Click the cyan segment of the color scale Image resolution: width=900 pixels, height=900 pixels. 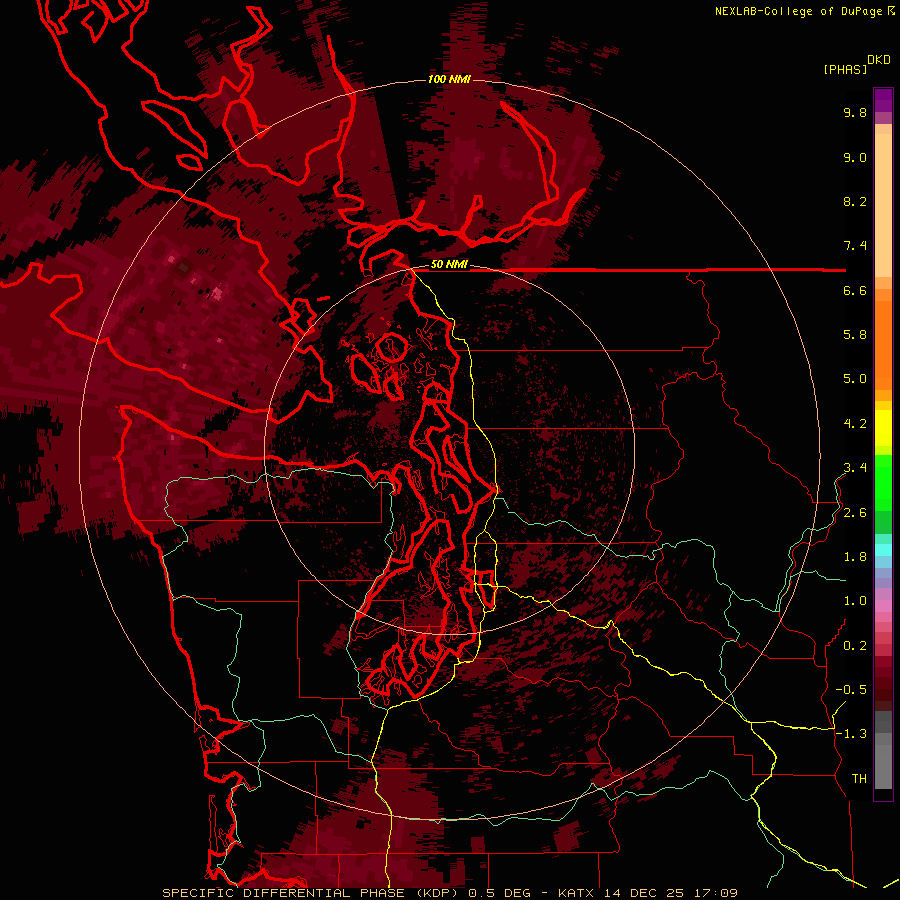883,549
